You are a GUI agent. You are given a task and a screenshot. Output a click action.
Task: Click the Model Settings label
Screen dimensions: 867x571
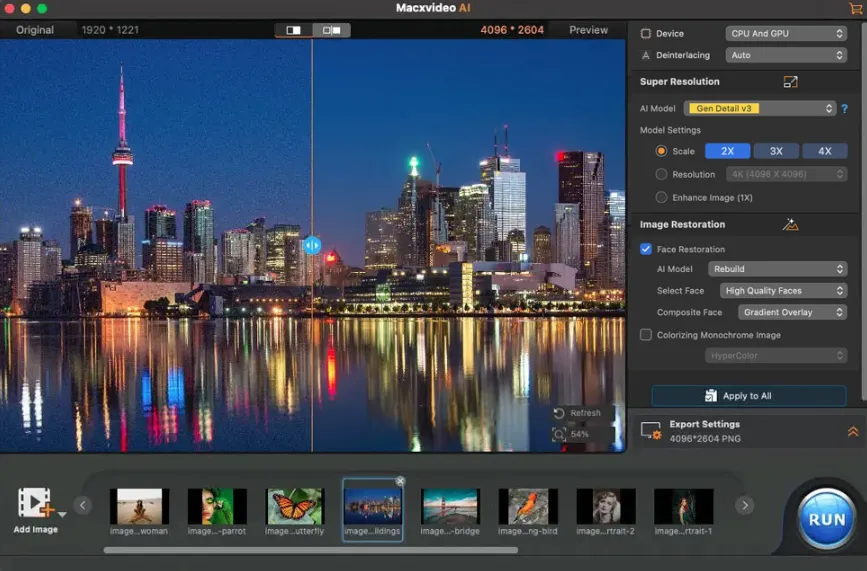coord(670,130)
